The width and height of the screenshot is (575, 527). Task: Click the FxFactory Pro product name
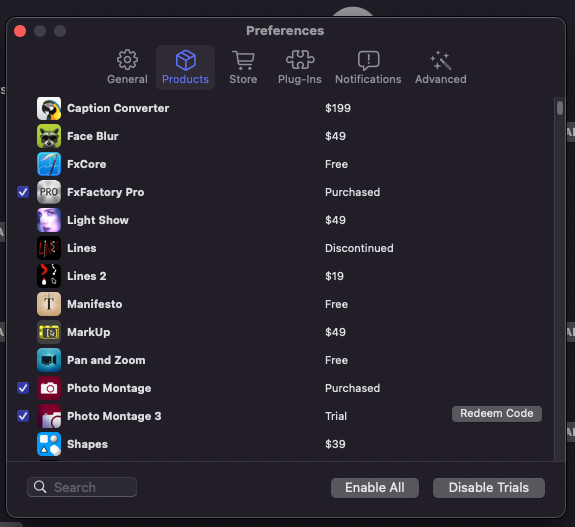click(x=106, y=192)
